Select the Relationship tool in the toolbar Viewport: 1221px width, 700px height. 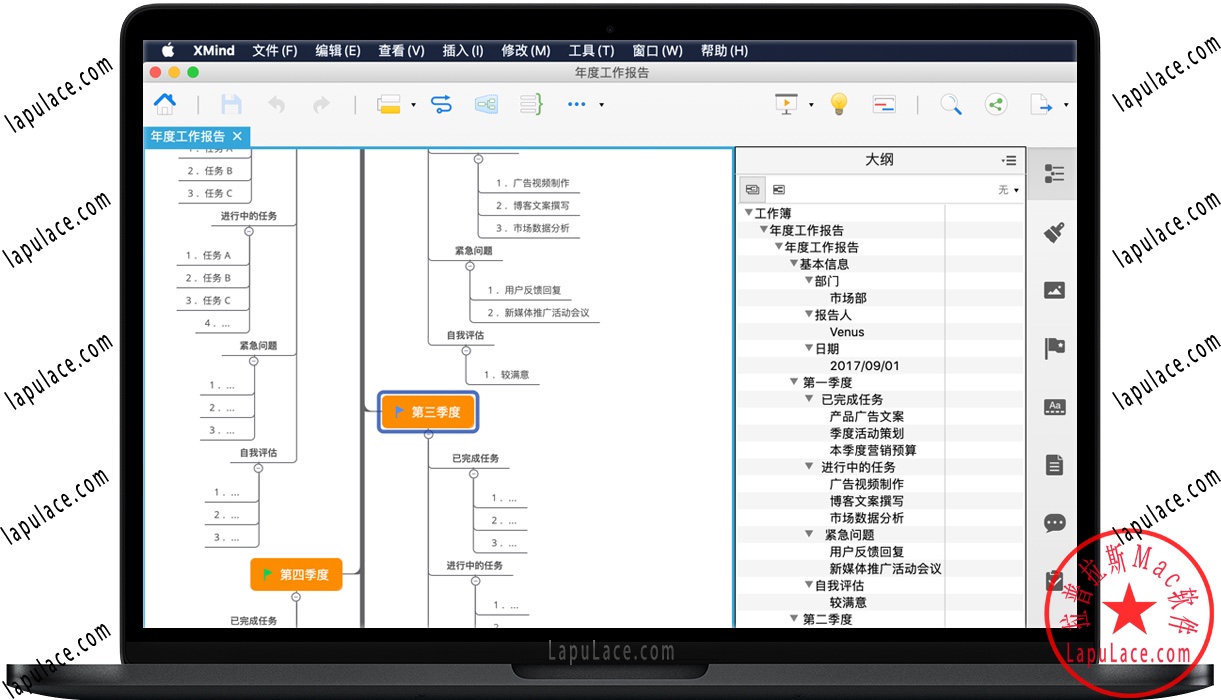click(440, 104)
